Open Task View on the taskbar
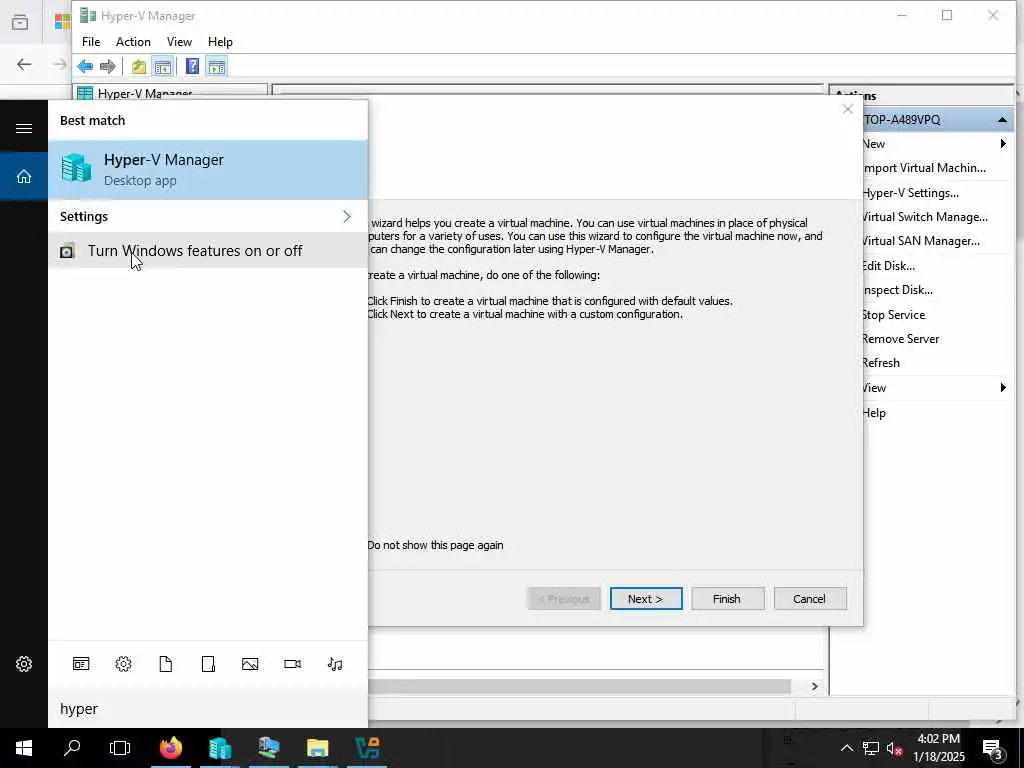 pyautogui.click(x=120, y=748)
